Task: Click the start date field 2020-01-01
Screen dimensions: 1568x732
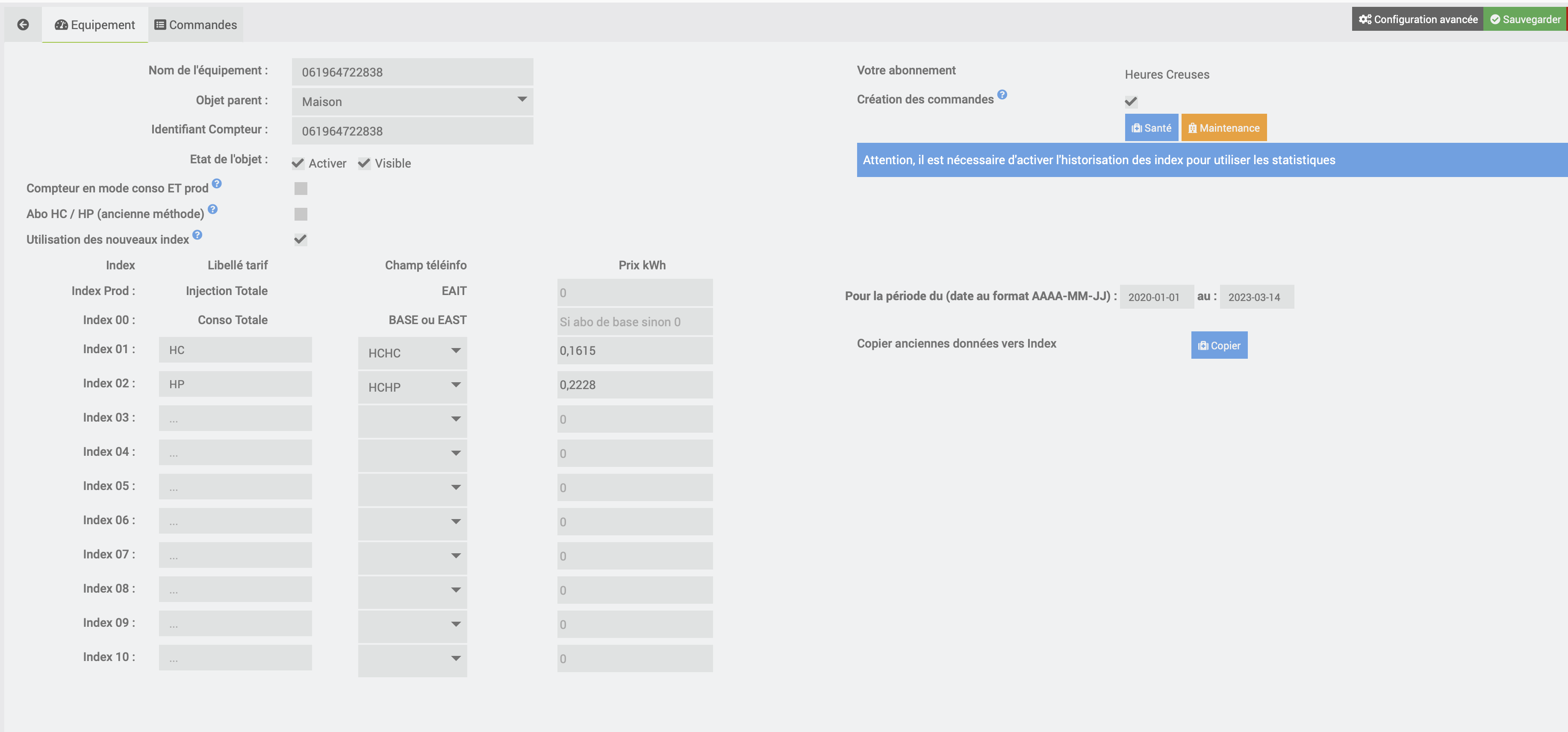Action: (1156, 297)
